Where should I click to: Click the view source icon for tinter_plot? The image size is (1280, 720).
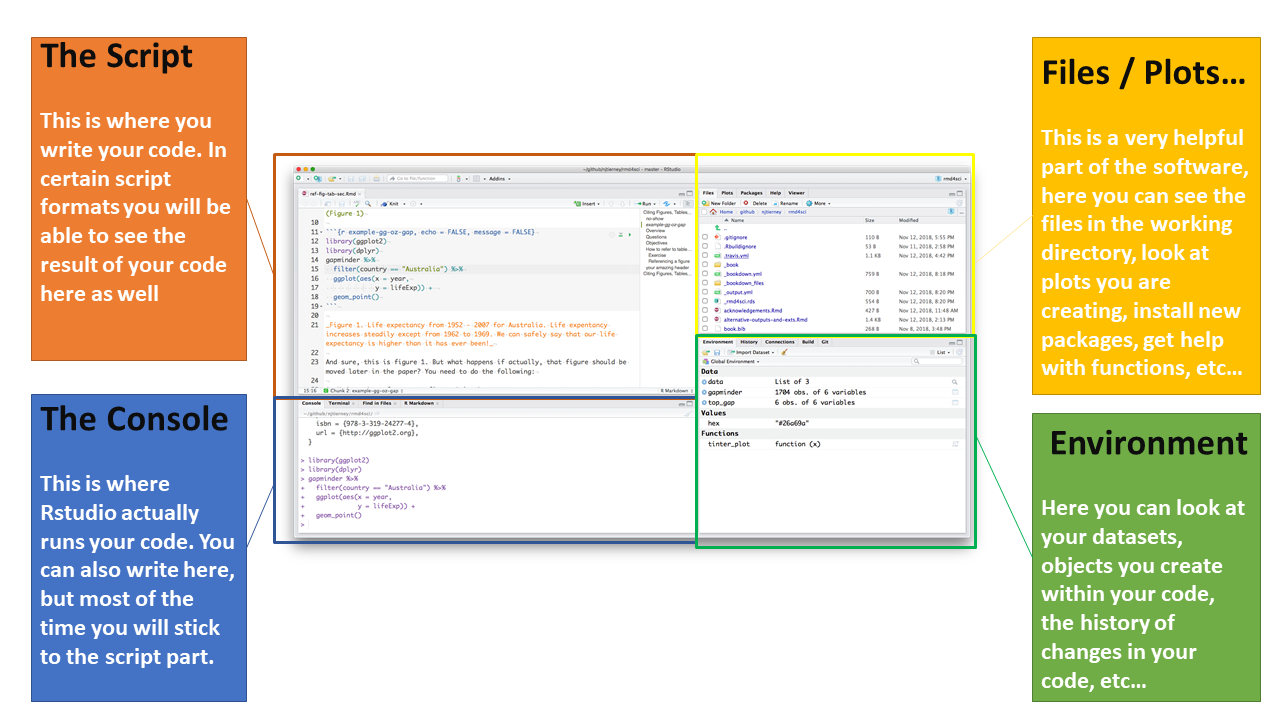955,444
